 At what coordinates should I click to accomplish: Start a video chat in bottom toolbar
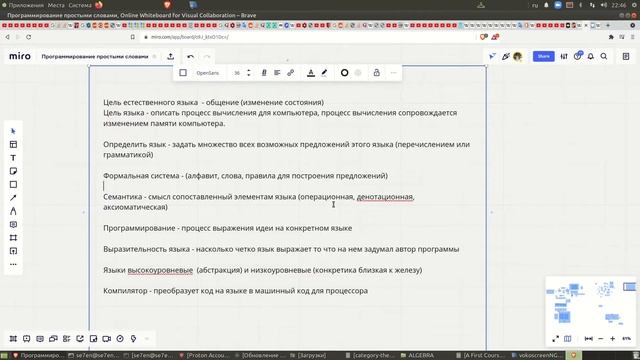point(107,339)
